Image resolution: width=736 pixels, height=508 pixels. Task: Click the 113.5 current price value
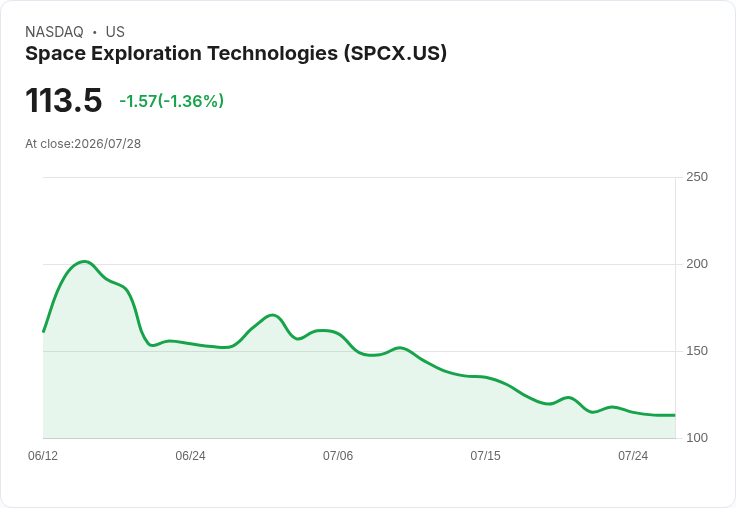[x=63, y=100]
